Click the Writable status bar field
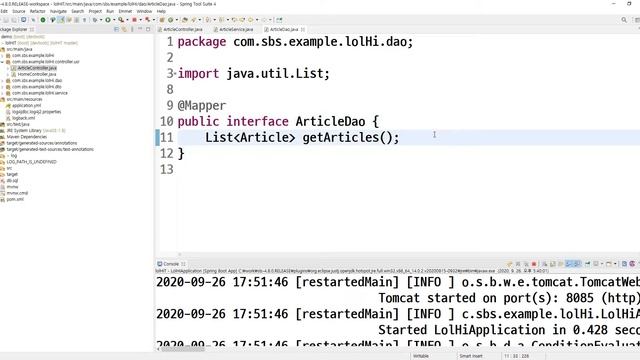 [x=421, y=356]
